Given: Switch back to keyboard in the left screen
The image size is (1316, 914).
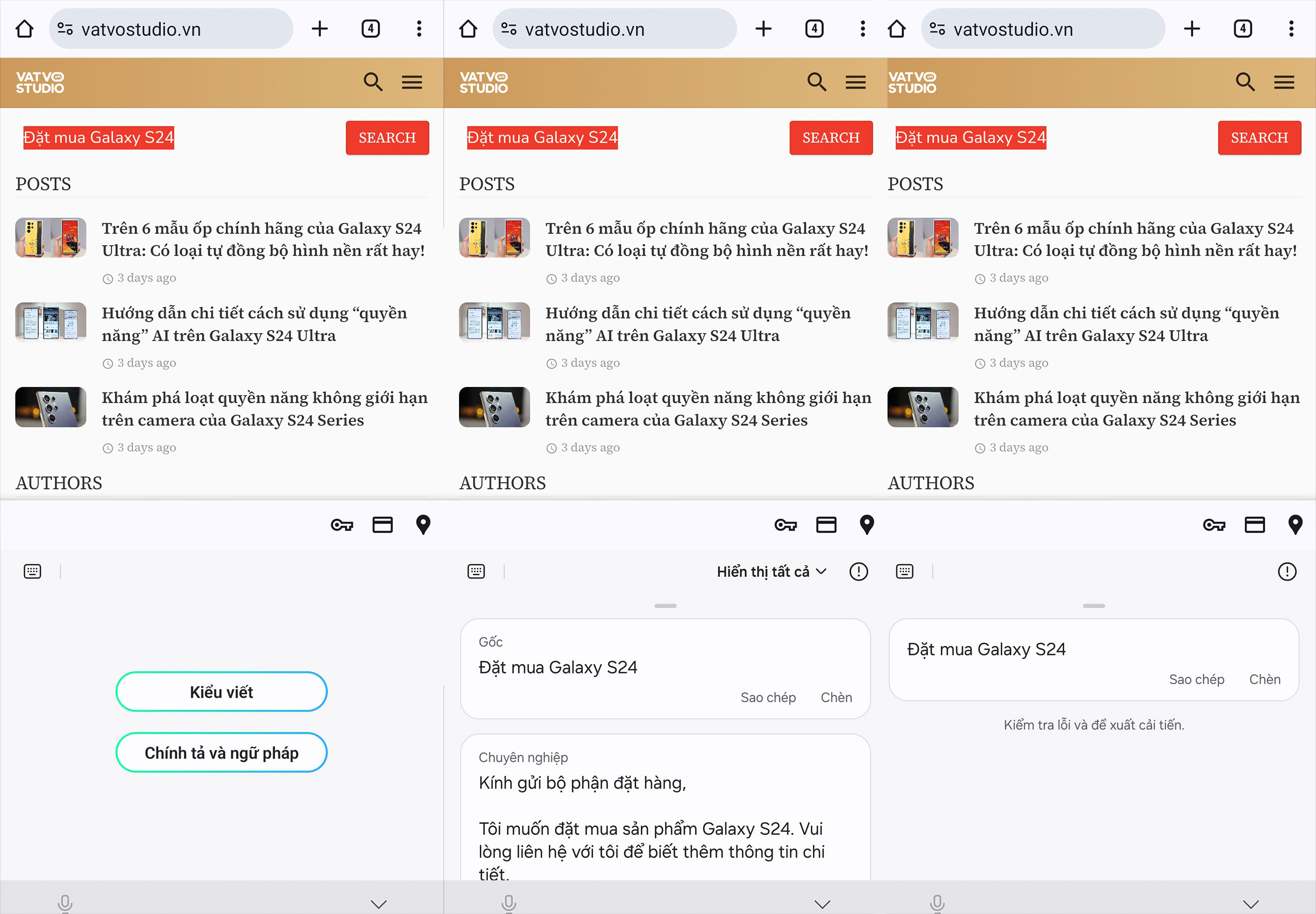Looking at the screenshot, I should (32, 572).
